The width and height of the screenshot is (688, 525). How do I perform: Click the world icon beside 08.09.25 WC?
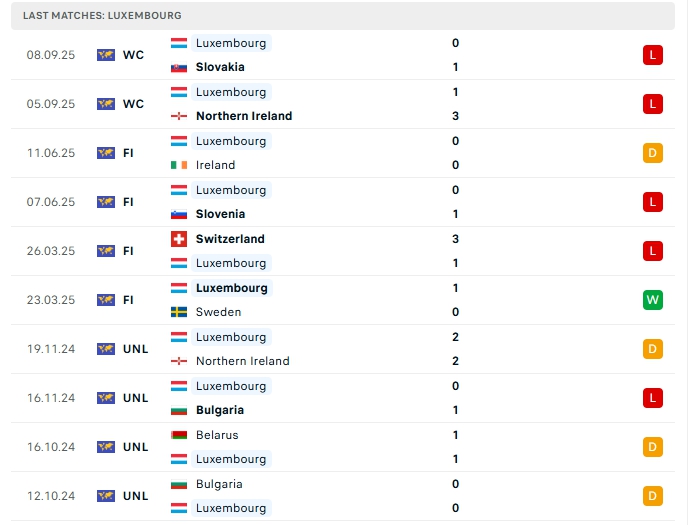106,55
